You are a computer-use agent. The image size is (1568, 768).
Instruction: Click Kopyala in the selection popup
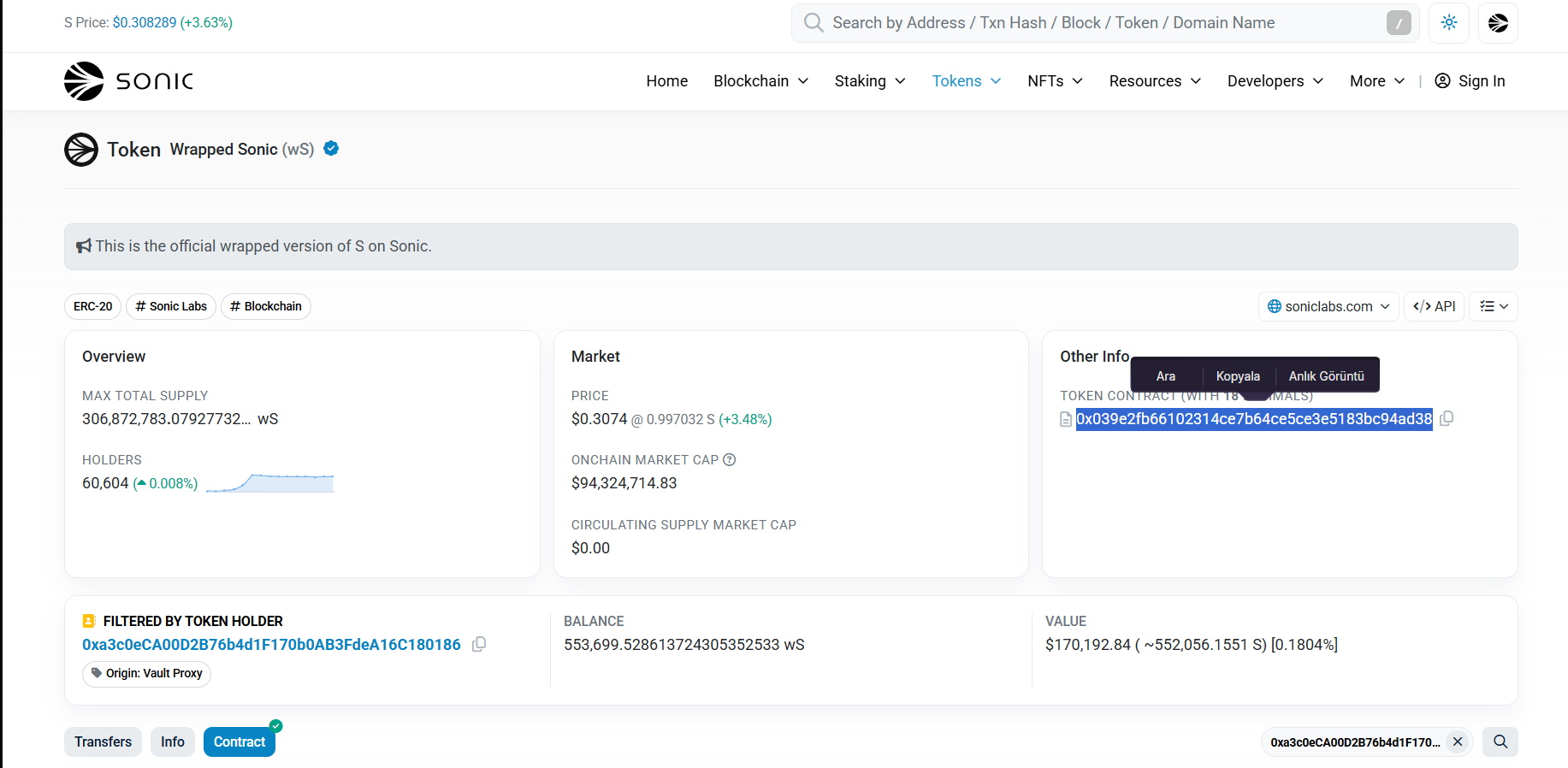[x=1238, y=376]
